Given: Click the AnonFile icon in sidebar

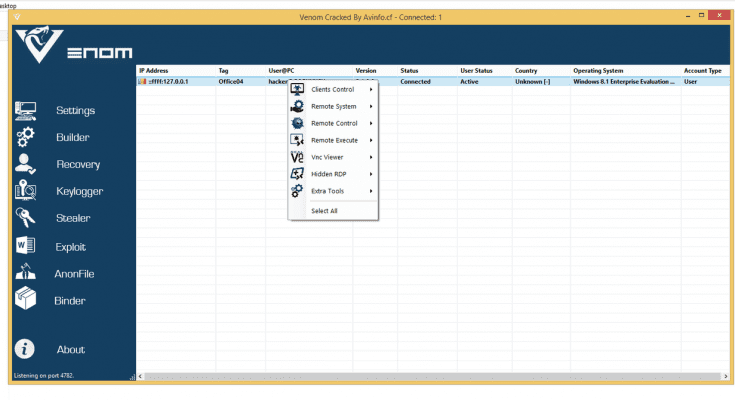Looking at the screenshot, I should point(26,273).
